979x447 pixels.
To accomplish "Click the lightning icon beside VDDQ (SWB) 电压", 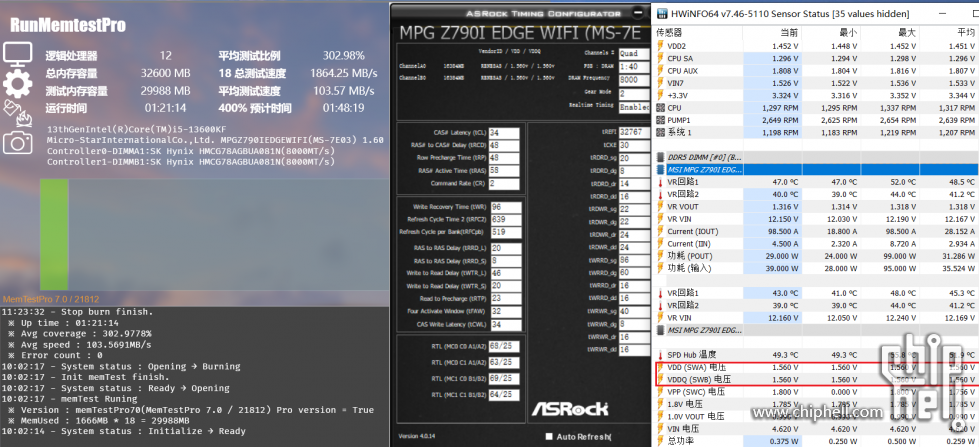I will point(661,380).
